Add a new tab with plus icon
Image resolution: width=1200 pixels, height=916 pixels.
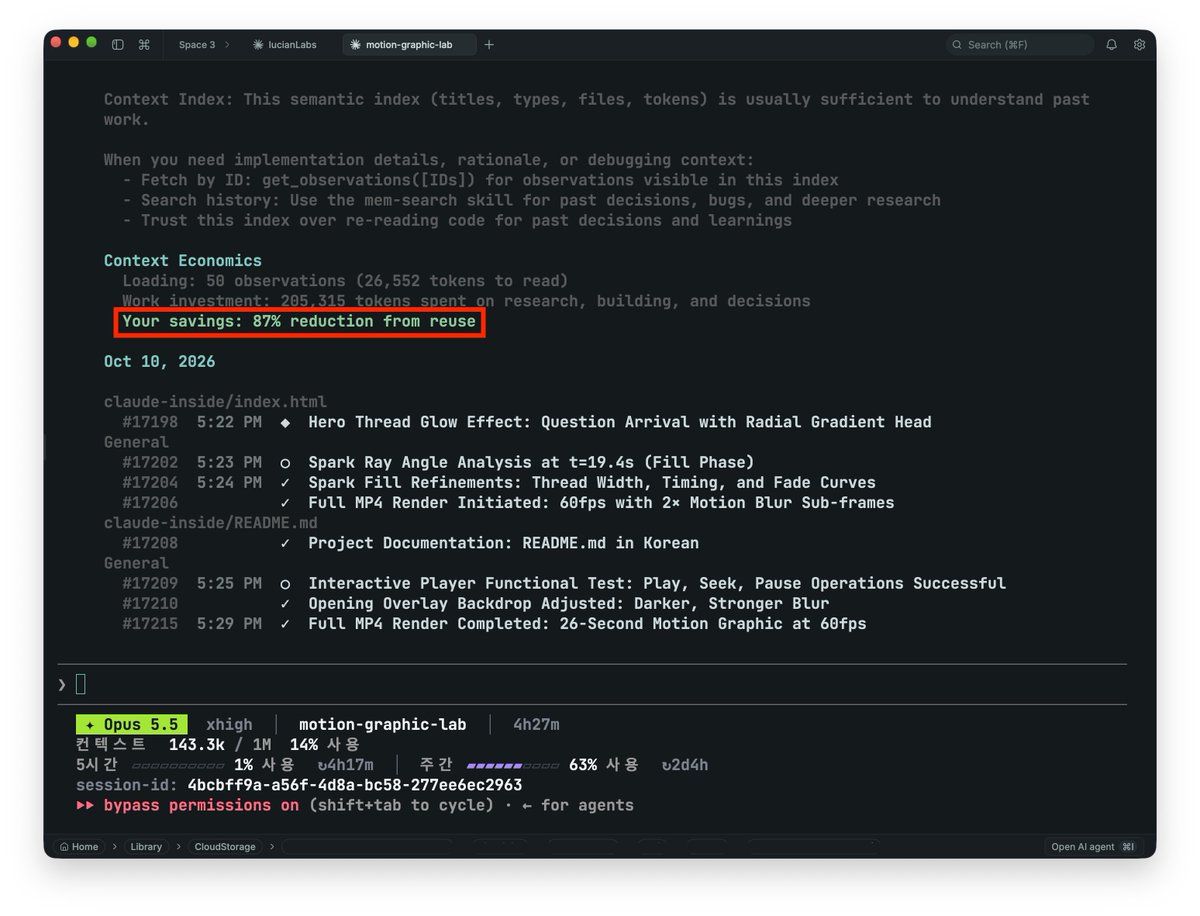tap(489, 45)
